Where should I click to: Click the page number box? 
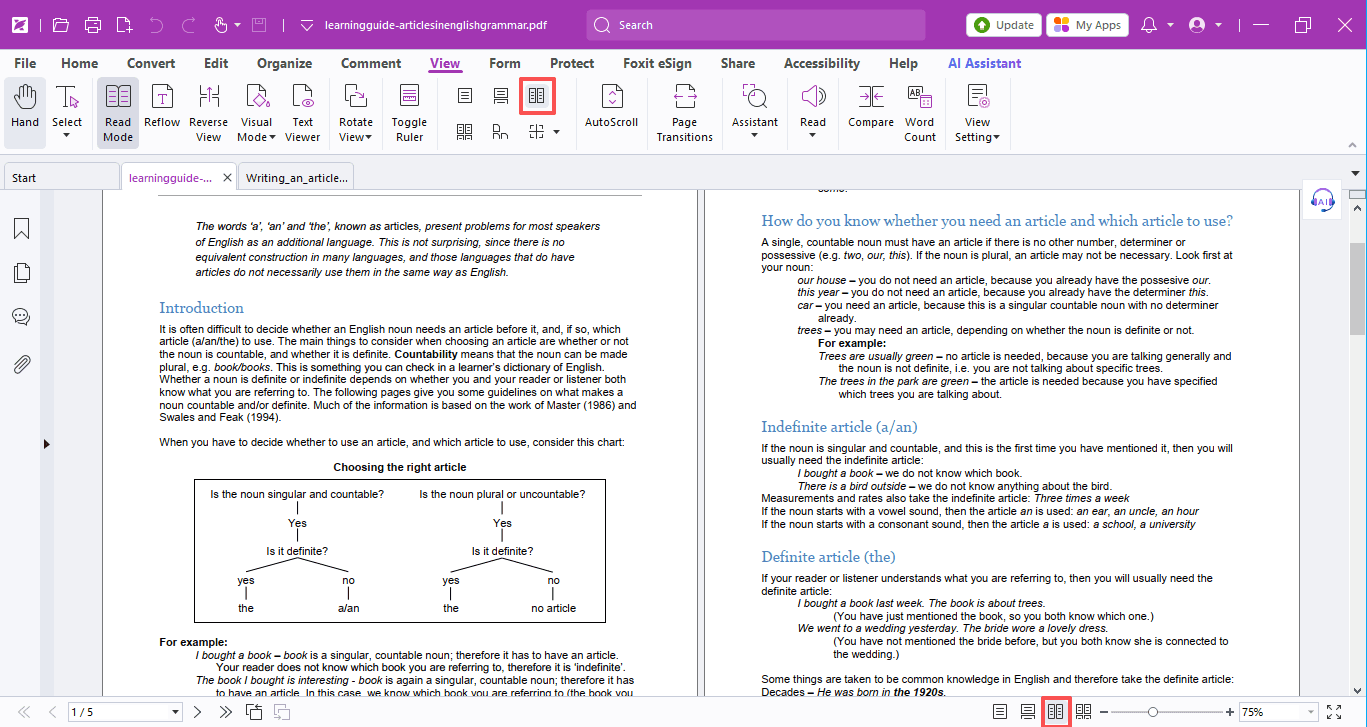(x=125, y=712)
